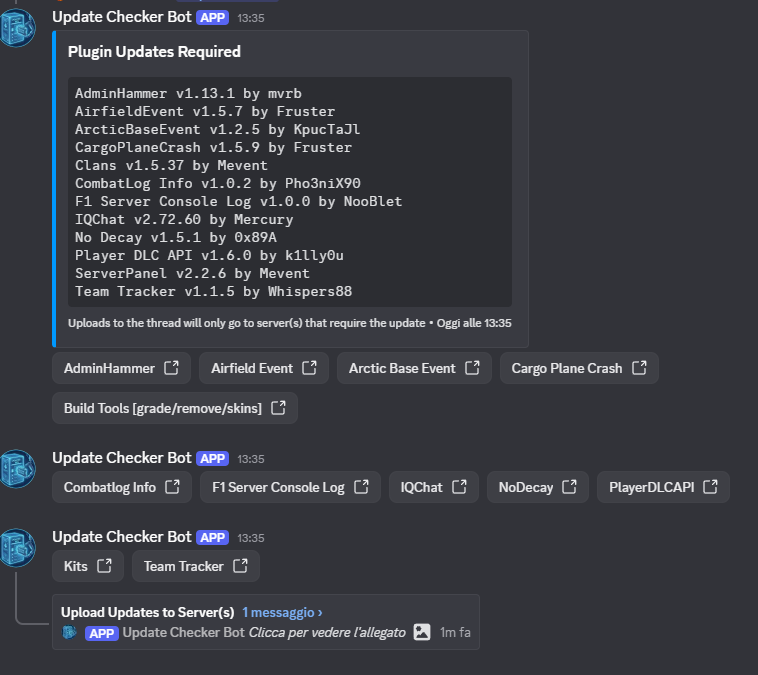
Task: Click the Update Checker Bot avatar at top
Action: click(18, 29)
